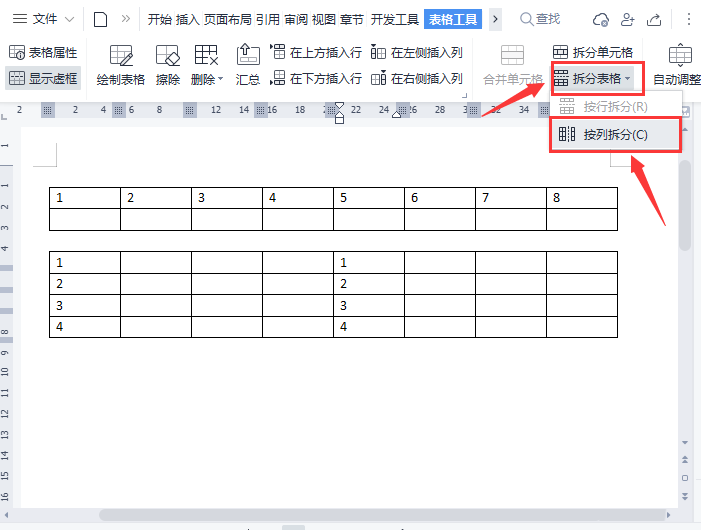
Task: Switch to the 开发工具 tab
Action: tap(395, 19)
